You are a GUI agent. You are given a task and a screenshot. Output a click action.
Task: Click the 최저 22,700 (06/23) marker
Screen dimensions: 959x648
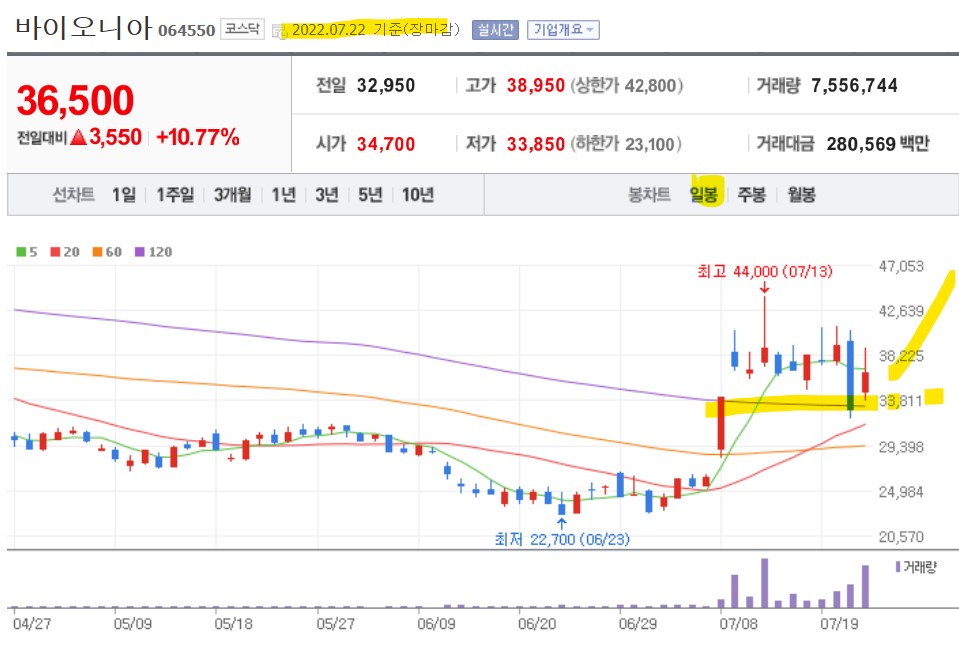pos(562,539)
